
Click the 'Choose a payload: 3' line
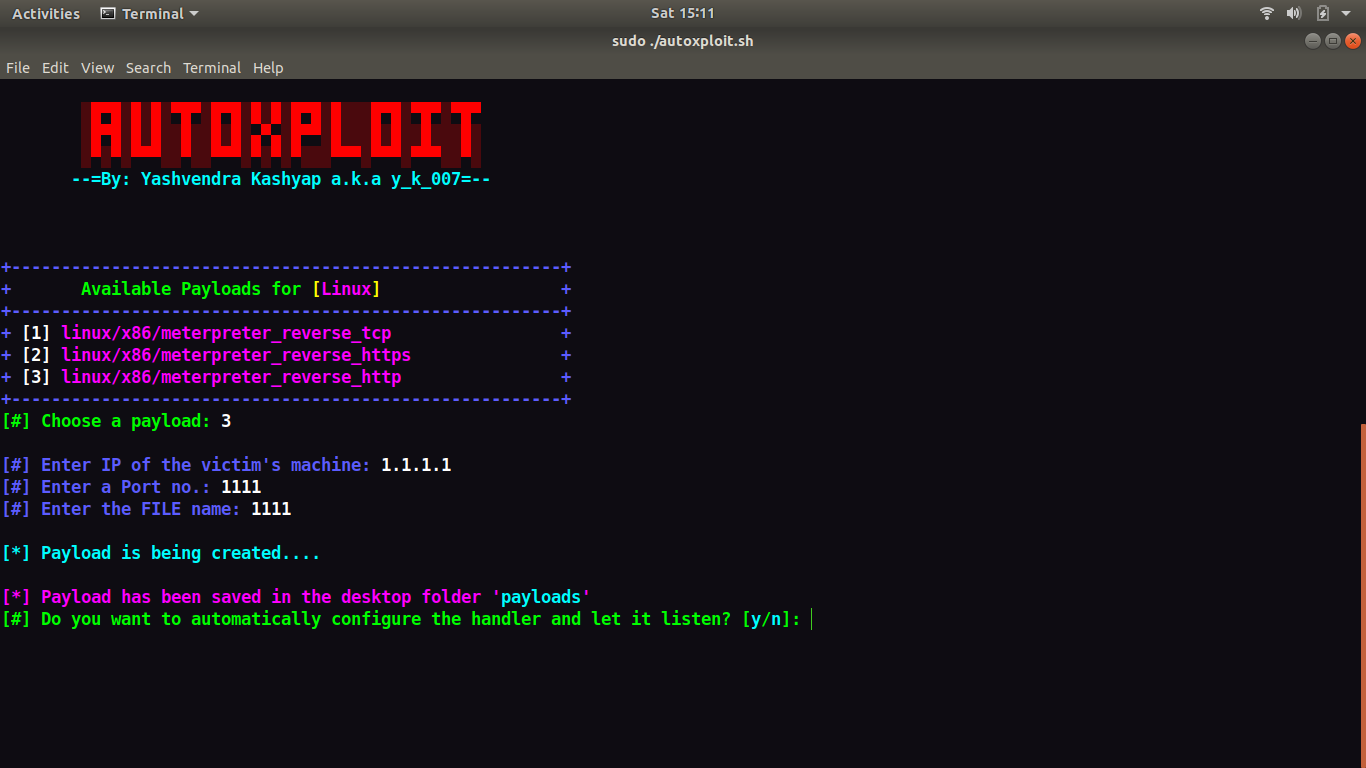pyautogui.click(x=117, y=421)
